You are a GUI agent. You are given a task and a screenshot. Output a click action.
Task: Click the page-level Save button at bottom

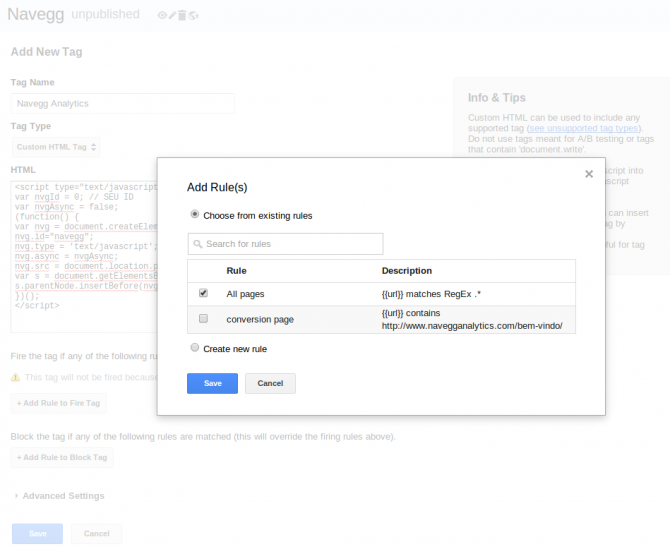[x=38, y=534]
